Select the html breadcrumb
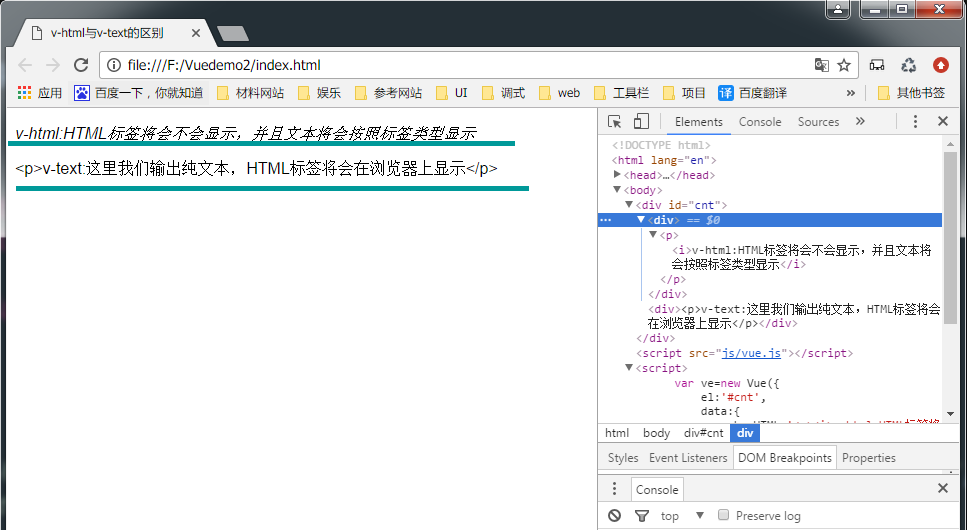Viewport: 967px width, 530px height. click(617, 433)
